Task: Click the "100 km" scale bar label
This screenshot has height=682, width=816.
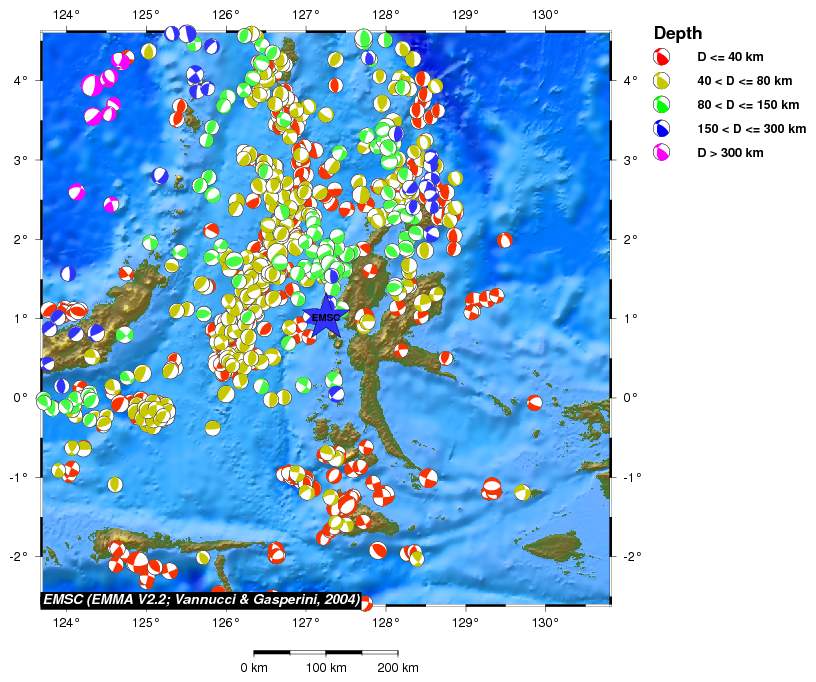Action: click(x=326, y=667)
